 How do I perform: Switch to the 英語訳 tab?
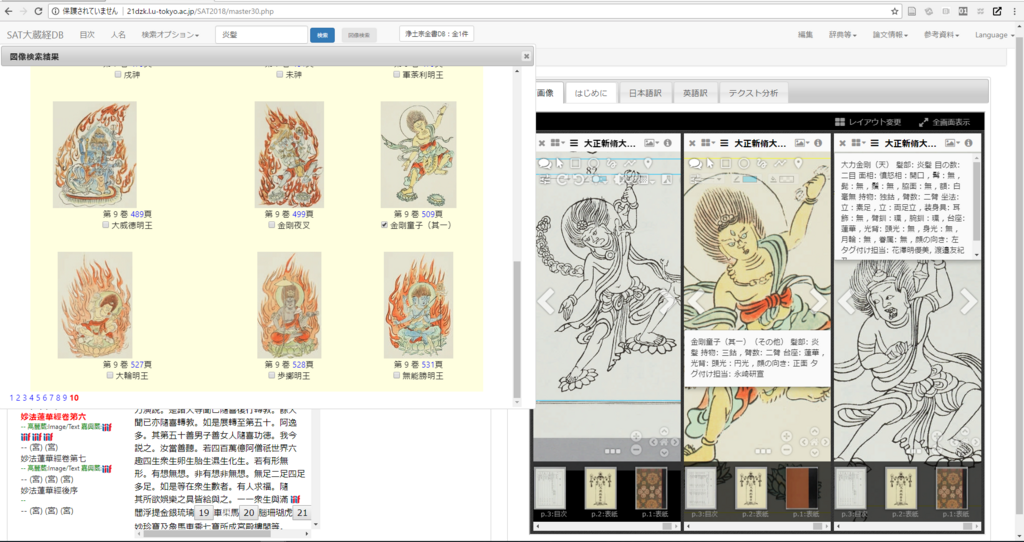pyautogui.click(x=695, y=93)
